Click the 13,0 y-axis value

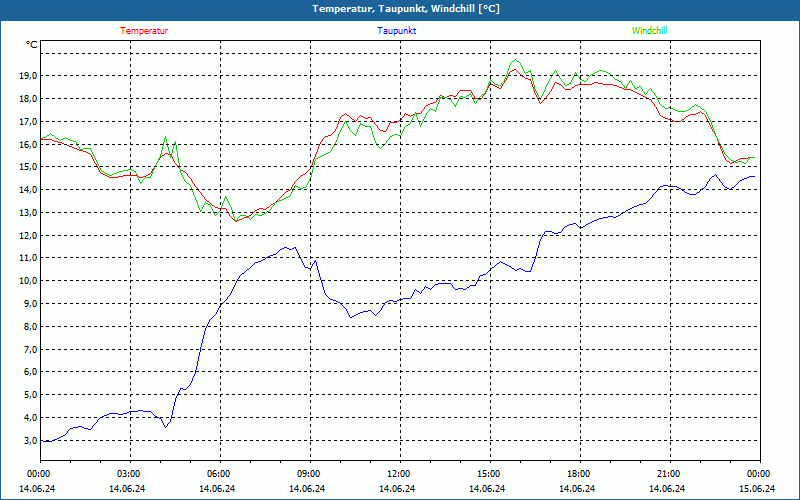[x=29, y=213]
